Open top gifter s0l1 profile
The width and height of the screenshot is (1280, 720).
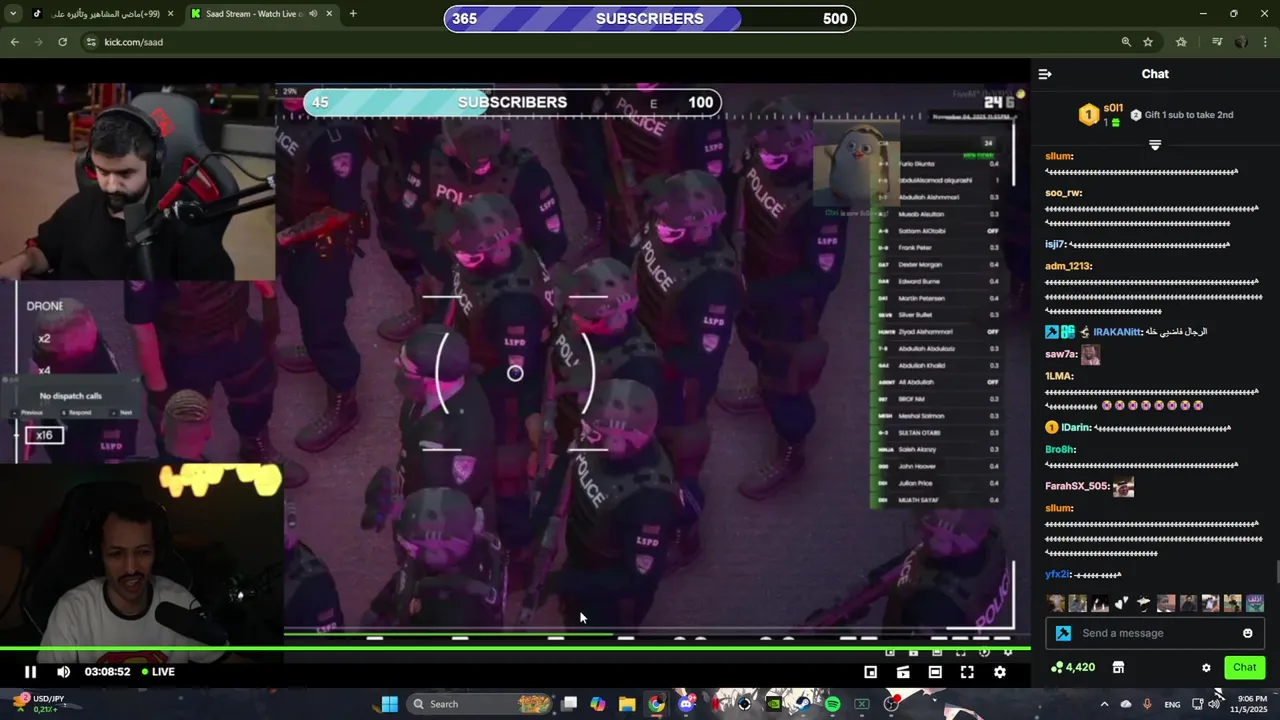pos(1113,108)
